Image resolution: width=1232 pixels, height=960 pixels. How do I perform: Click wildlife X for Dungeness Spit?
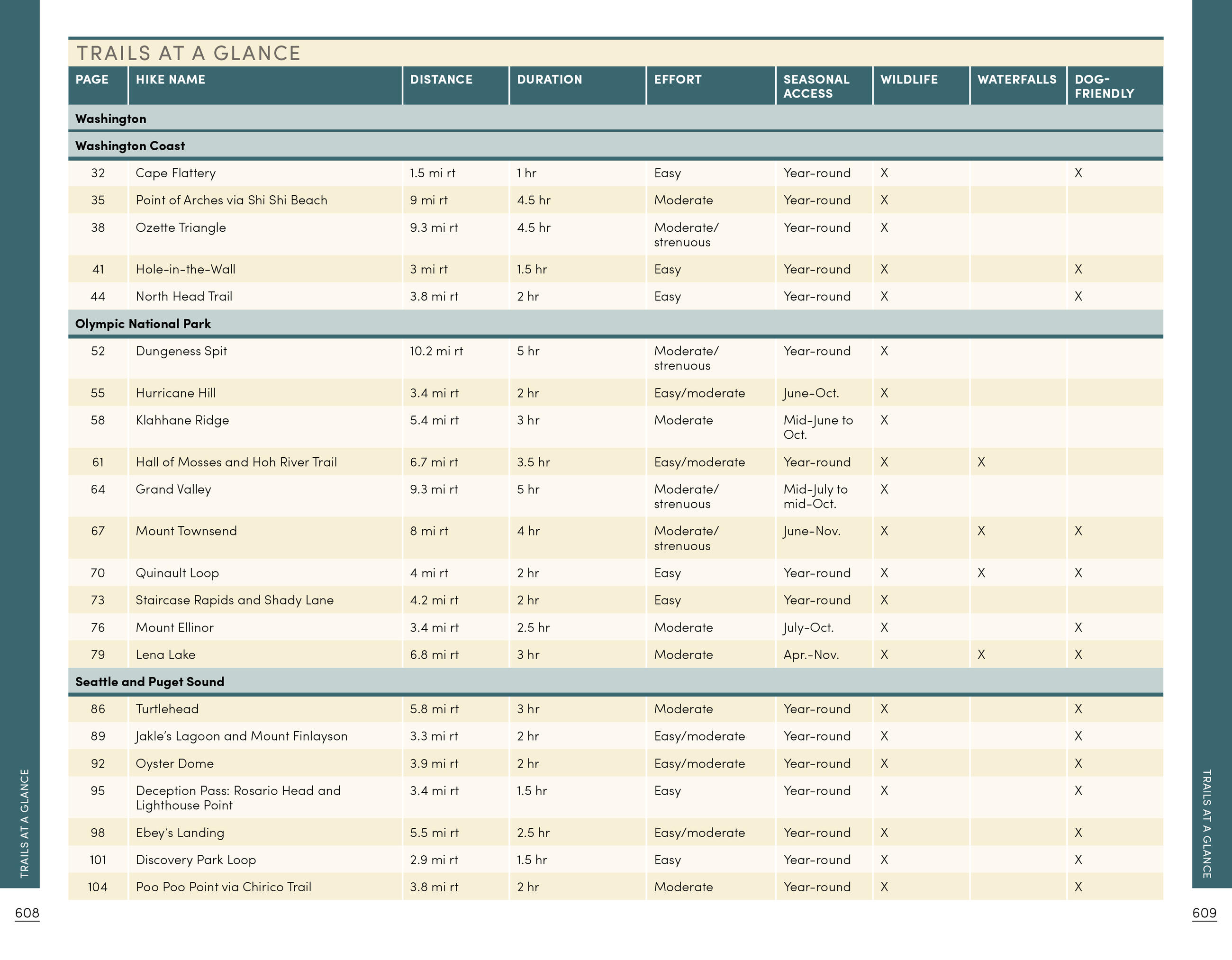884,351
